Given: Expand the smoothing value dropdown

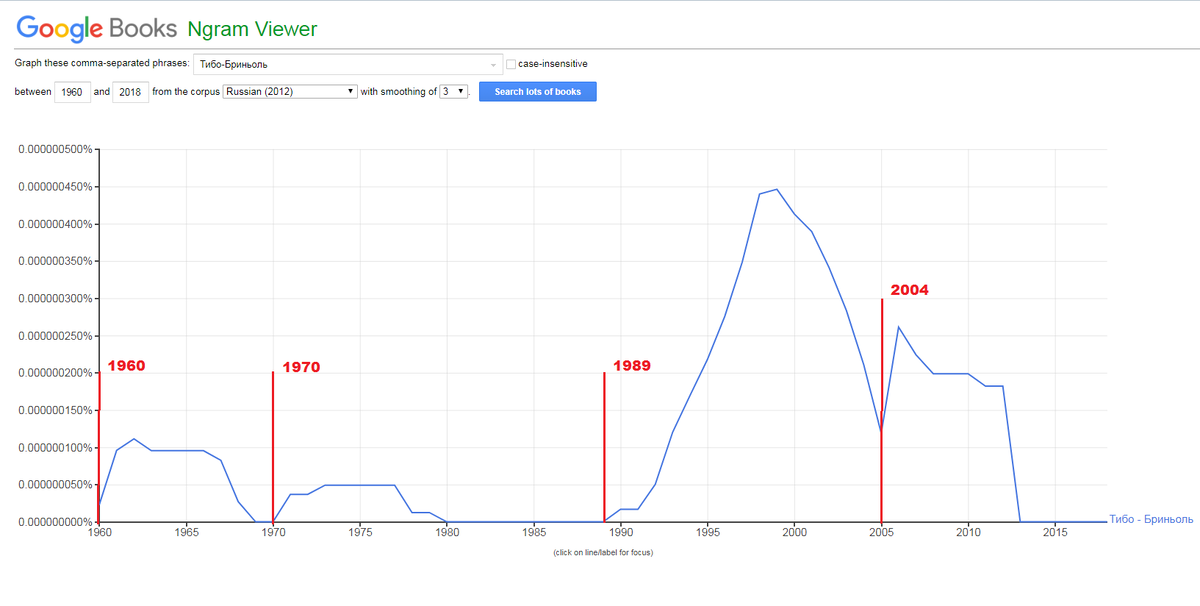Looking at the screenshot, I should [x=453, y=91].
